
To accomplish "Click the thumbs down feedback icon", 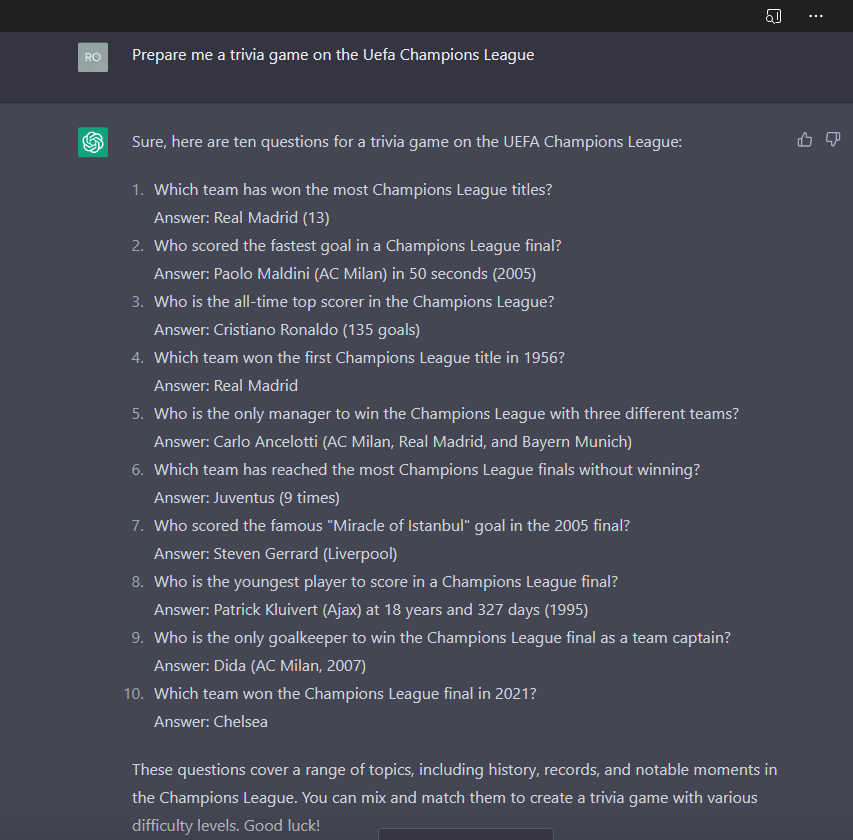I will (x=833, y=140).
